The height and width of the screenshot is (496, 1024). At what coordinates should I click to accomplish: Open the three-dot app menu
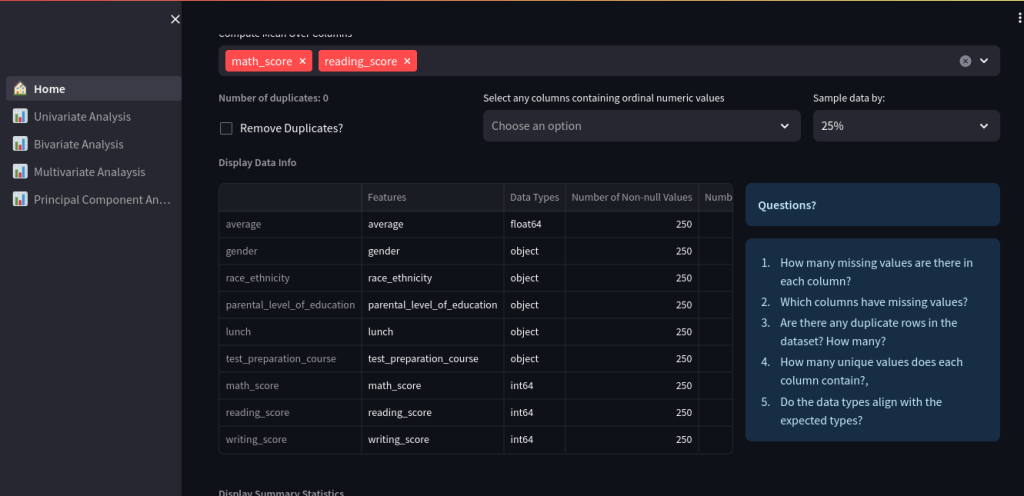pyautogui.click(x=1018, y=17)
